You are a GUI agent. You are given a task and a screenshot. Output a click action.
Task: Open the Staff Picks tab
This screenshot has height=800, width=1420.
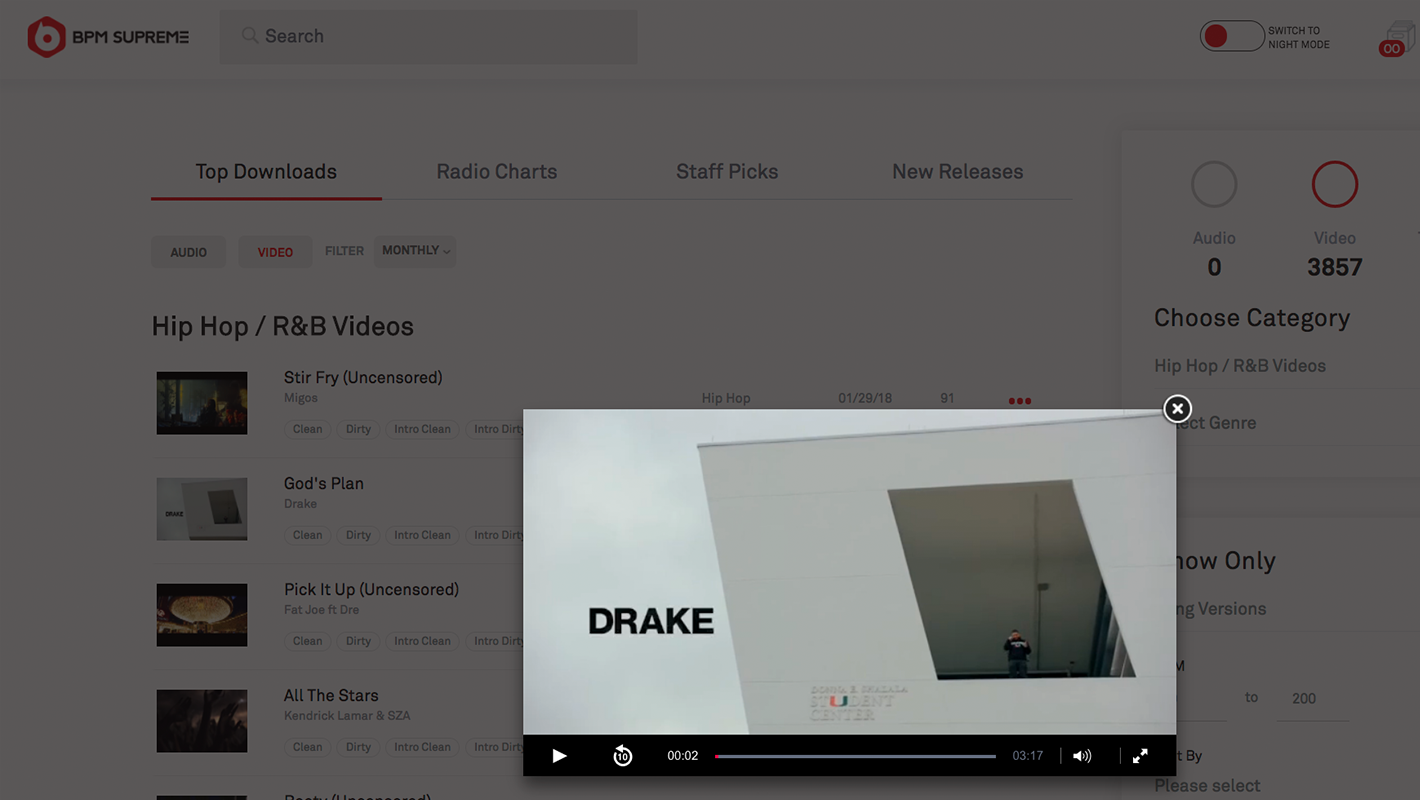pyautogui.click(x=726, y=172)
